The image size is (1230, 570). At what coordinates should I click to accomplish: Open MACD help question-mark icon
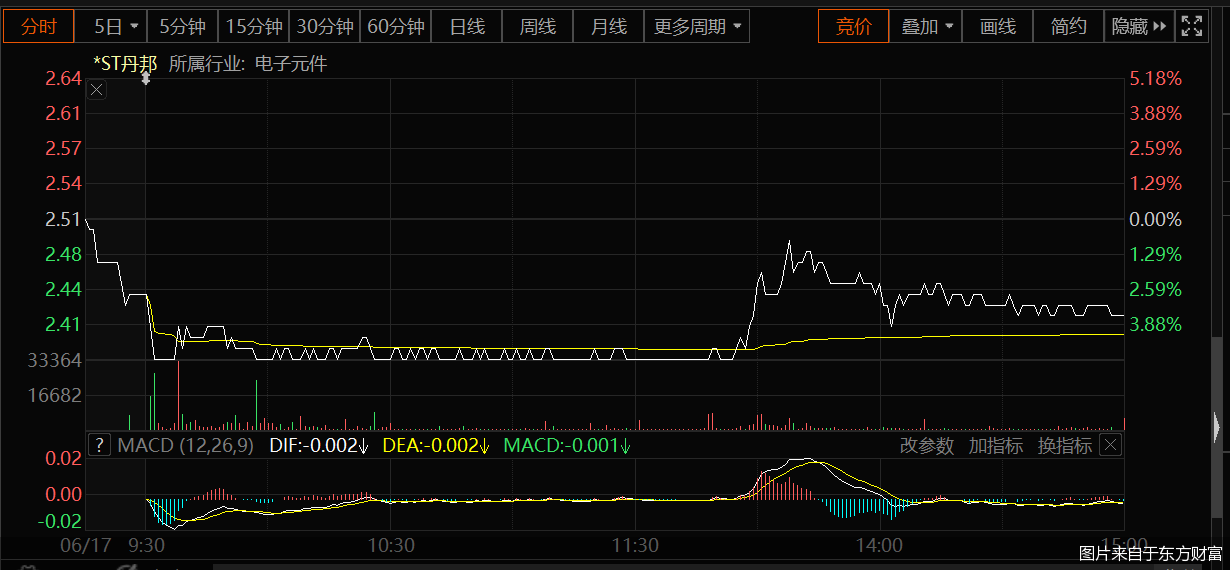pos(99,445)
